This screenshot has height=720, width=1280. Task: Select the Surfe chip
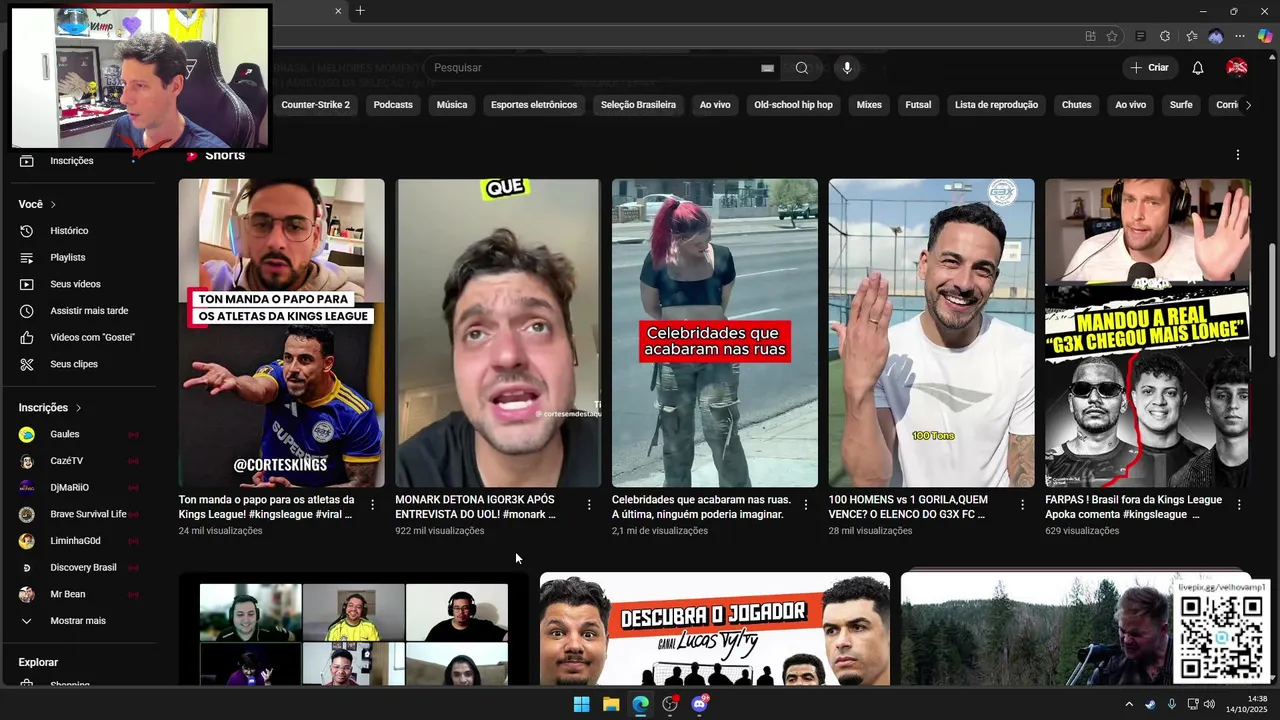[x=1181, y=105]
